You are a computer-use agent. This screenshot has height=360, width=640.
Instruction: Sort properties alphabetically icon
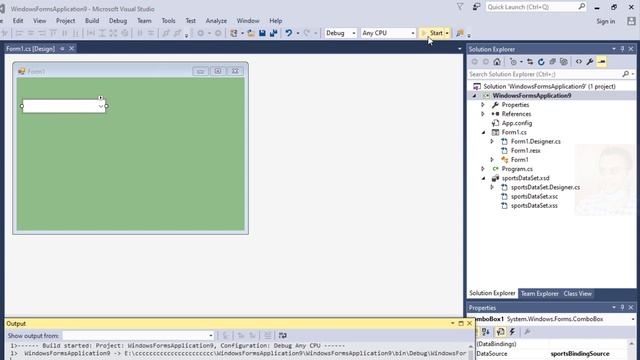486,332
